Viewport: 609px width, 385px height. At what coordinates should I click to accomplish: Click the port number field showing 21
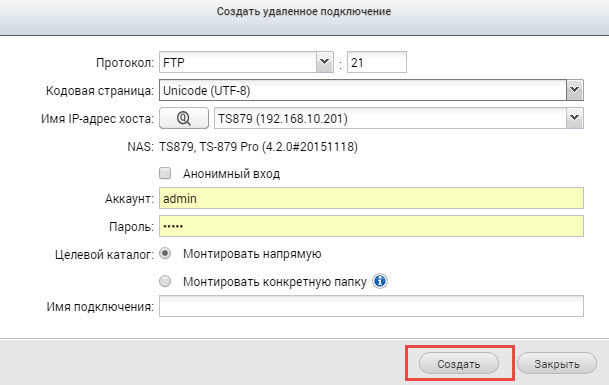pyautogui.click(x=377, y=62)
